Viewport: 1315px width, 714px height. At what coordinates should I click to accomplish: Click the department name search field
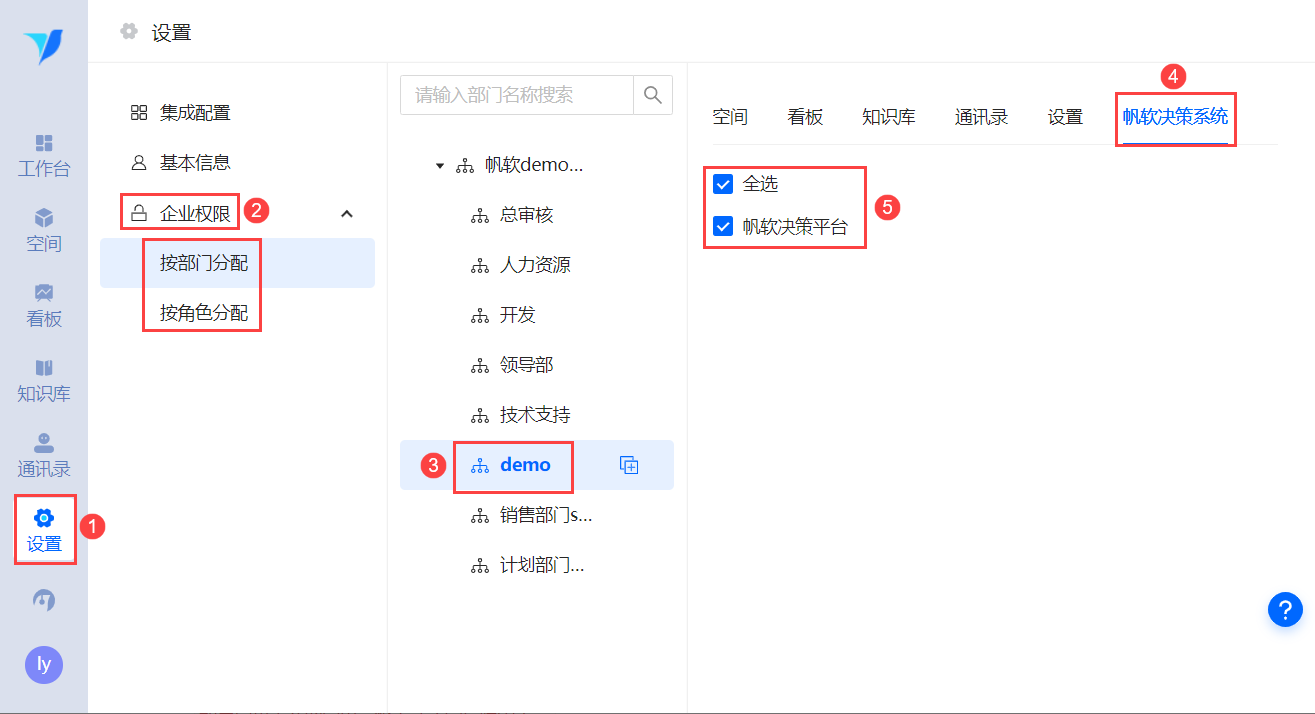click(517, 95)
